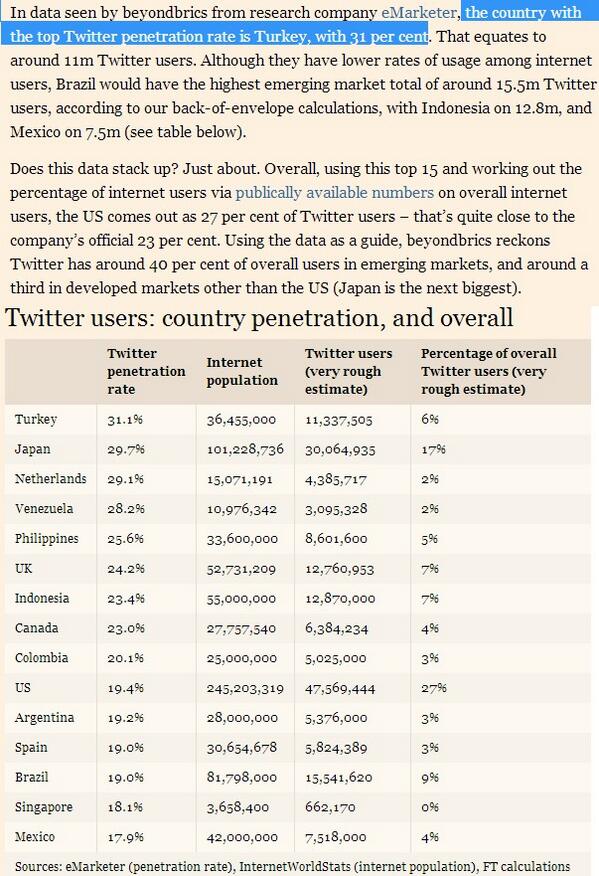599x876 pixels.
Task: Open the eMarketer link
Action: click(x=419, y=12)
